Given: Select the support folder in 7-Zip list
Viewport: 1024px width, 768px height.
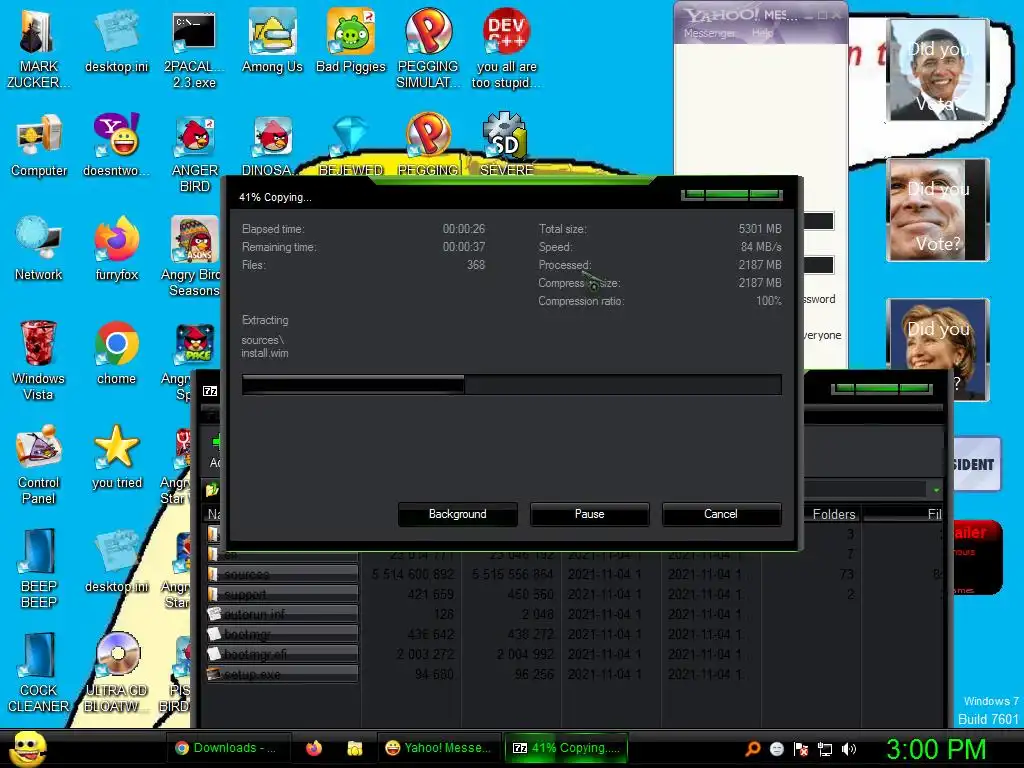Looking at the screenshot, I should tap(282, 594).
